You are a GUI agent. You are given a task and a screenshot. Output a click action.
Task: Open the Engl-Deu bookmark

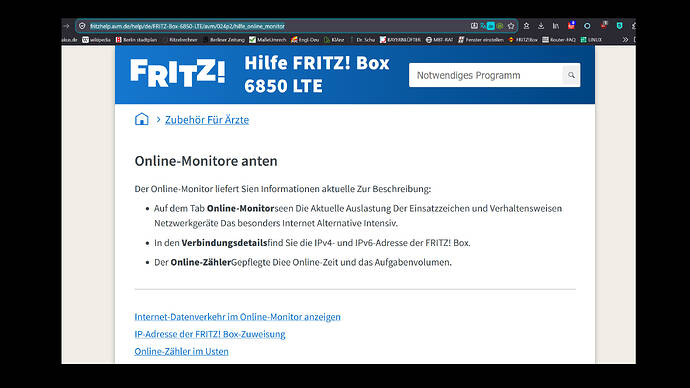pos(305,40)
